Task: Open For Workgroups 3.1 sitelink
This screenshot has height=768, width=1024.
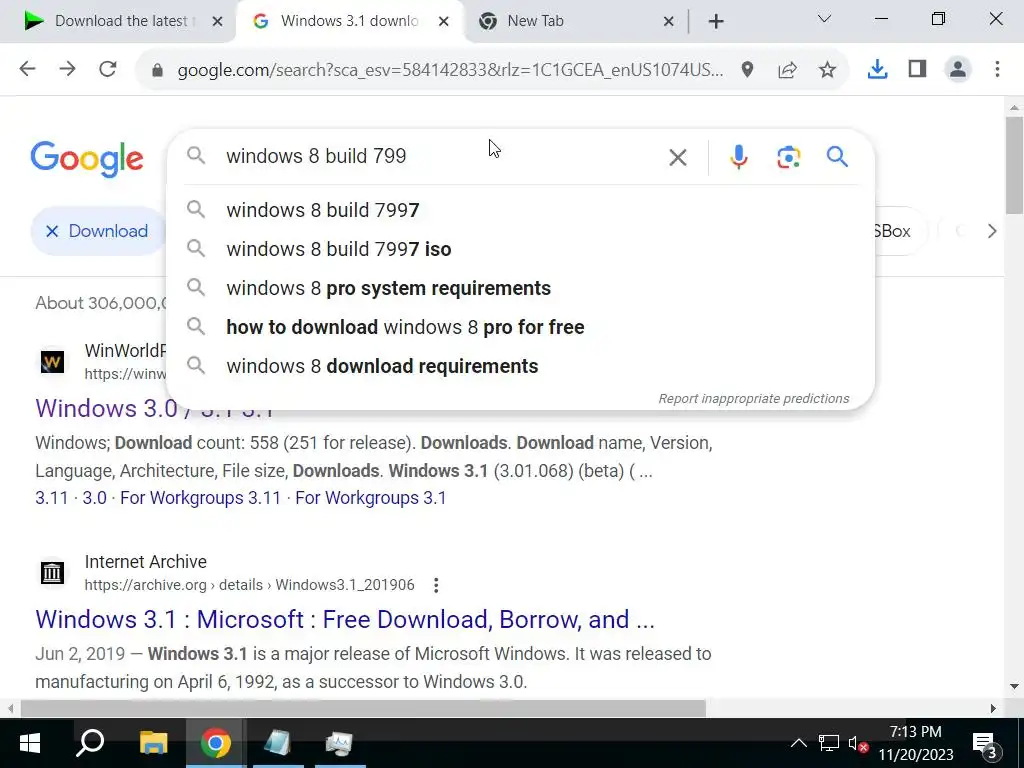Action: [x=371, y=498]
